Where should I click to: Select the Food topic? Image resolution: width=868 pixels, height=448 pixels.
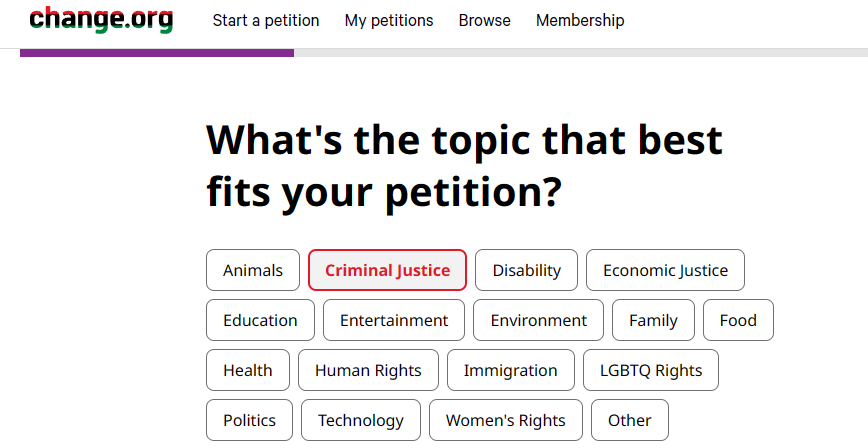point(738,320)
